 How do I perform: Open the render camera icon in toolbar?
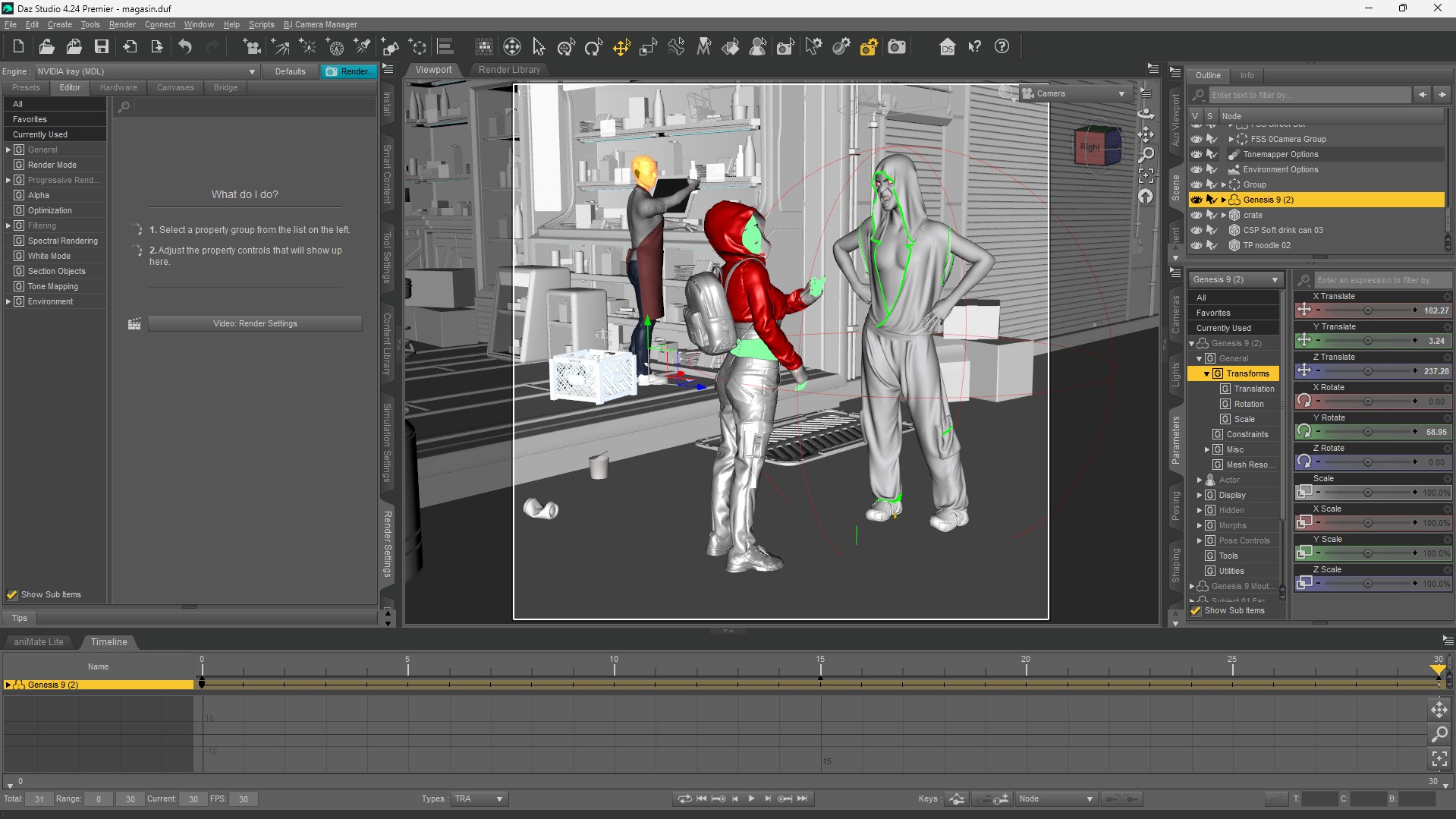(x=897, y=47)
